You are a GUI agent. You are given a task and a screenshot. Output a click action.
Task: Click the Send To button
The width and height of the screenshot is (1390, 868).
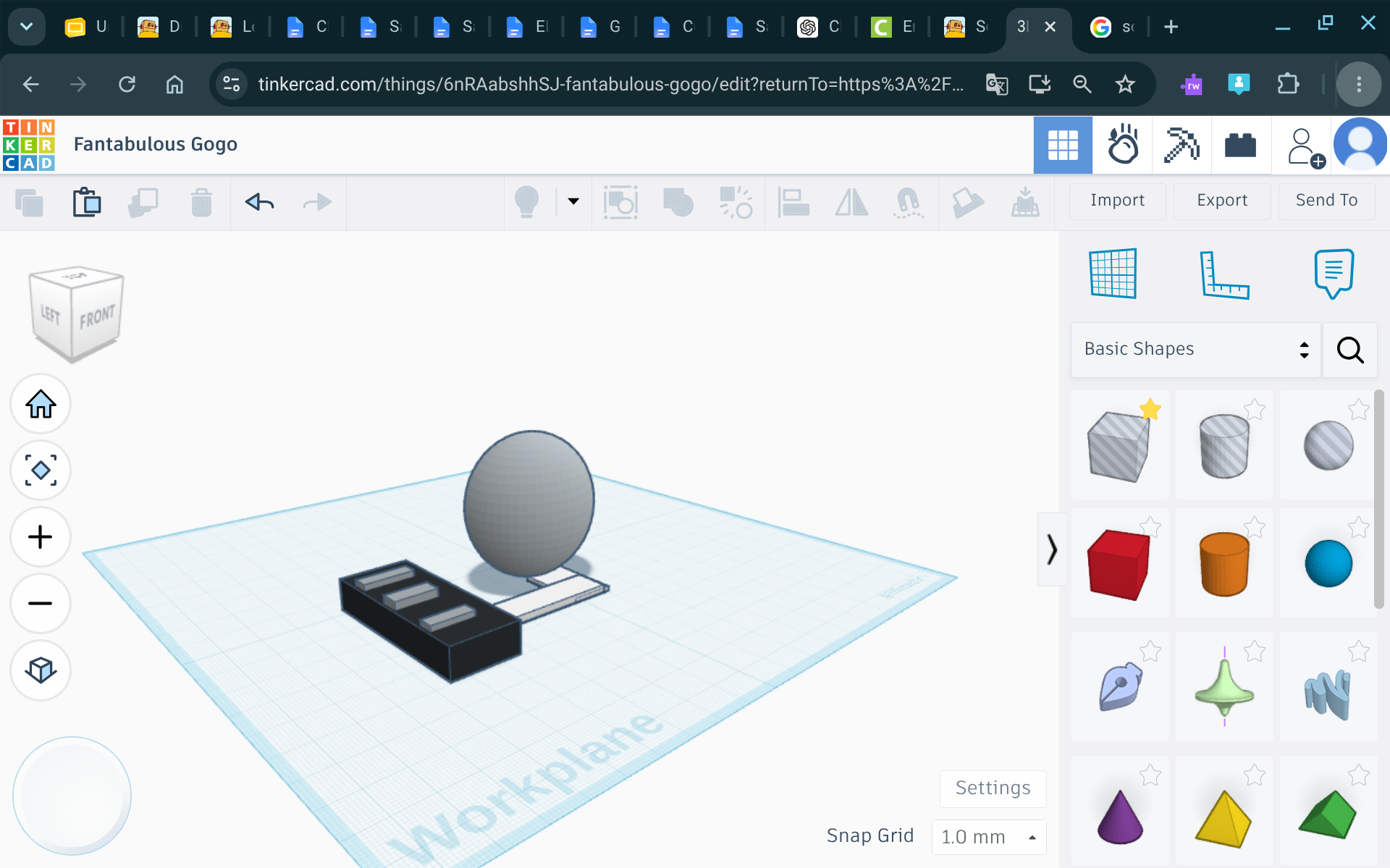point(1326,201)
